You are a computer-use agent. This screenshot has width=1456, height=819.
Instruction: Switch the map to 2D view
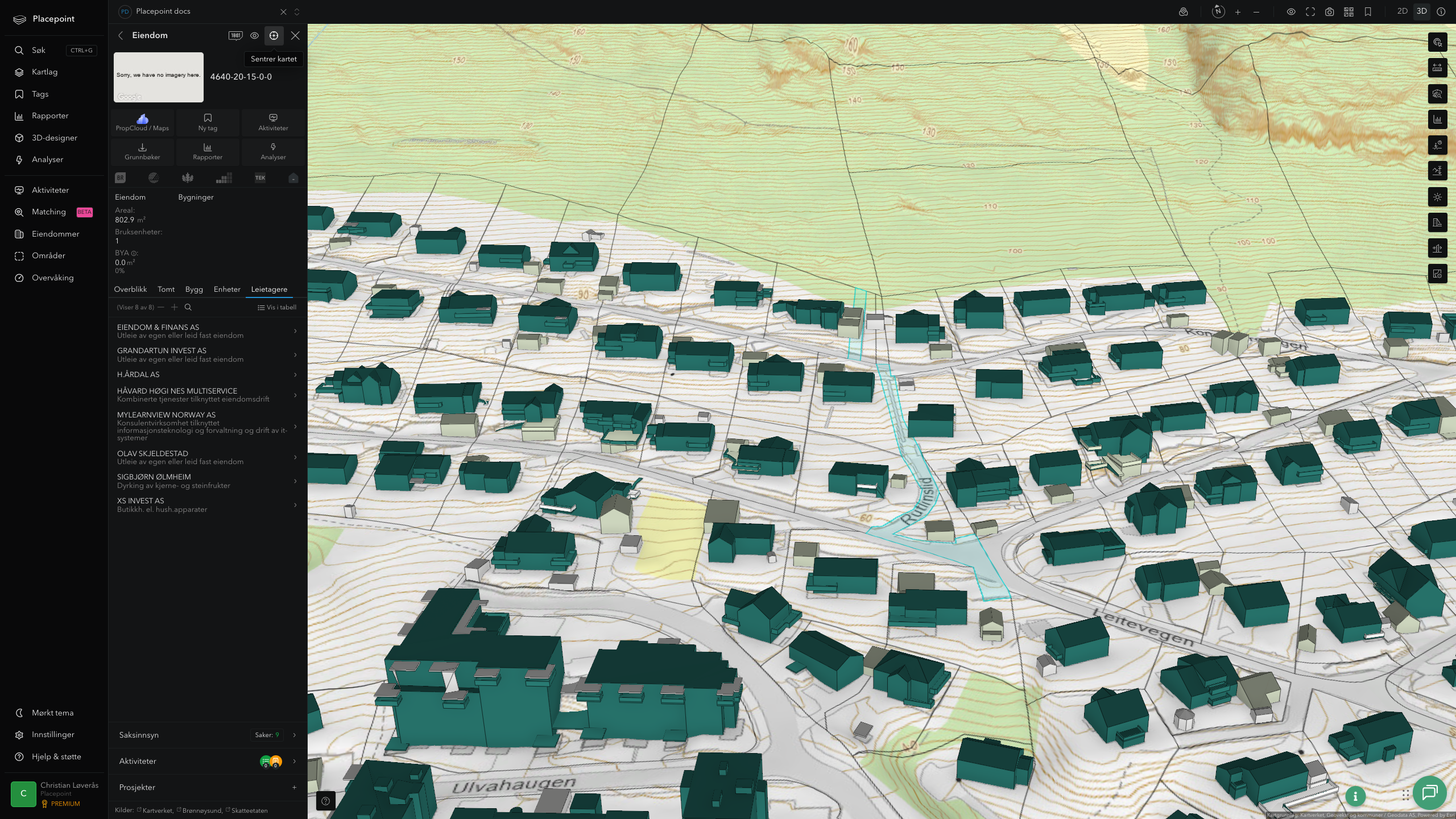tap(1403, 11)
